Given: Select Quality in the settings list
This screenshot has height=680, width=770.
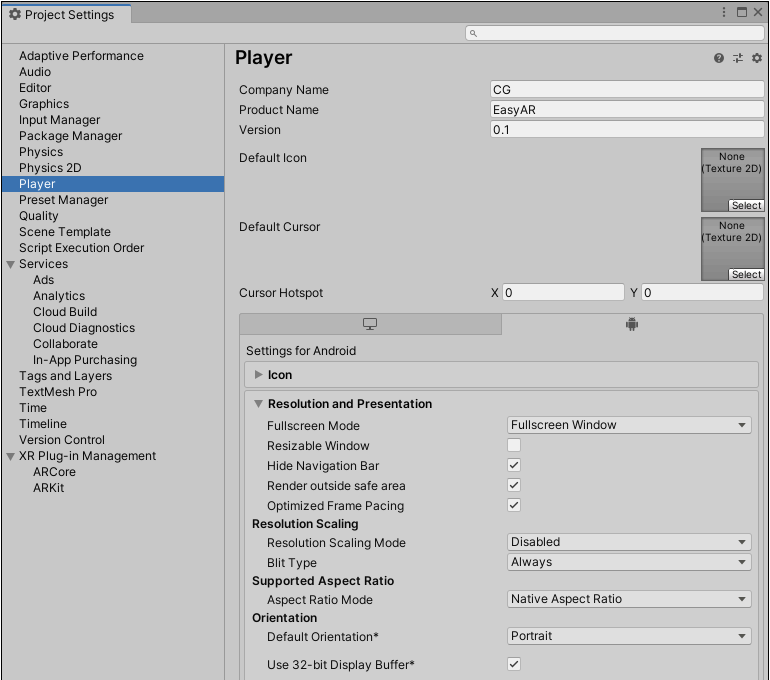Looking at the screenshot, I should (39, 216).
